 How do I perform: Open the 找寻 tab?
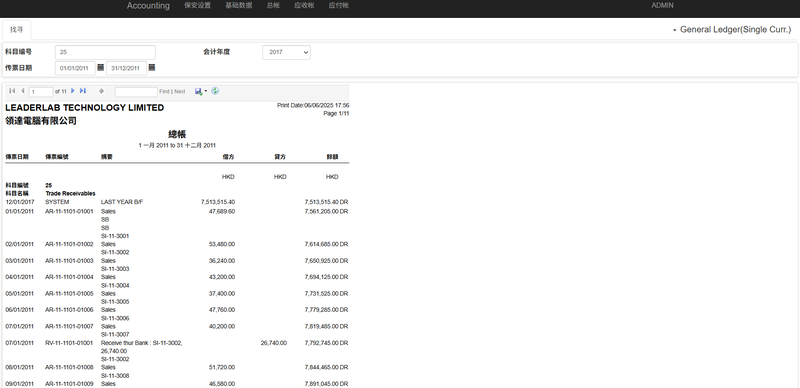point(16,30)
